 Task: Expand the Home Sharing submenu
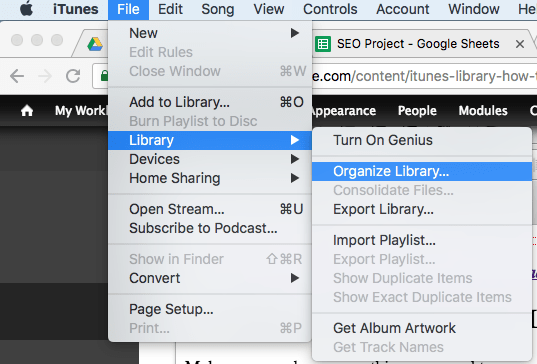(x=210, y=178)
